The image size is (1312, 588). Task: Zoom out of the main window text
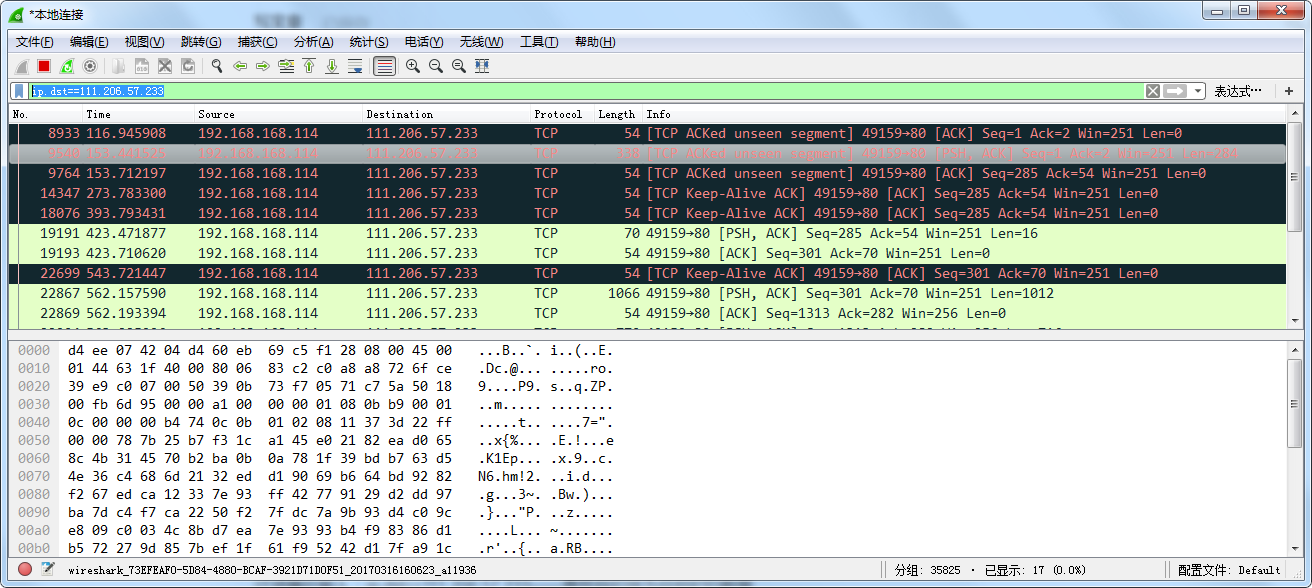coord(436,66)
